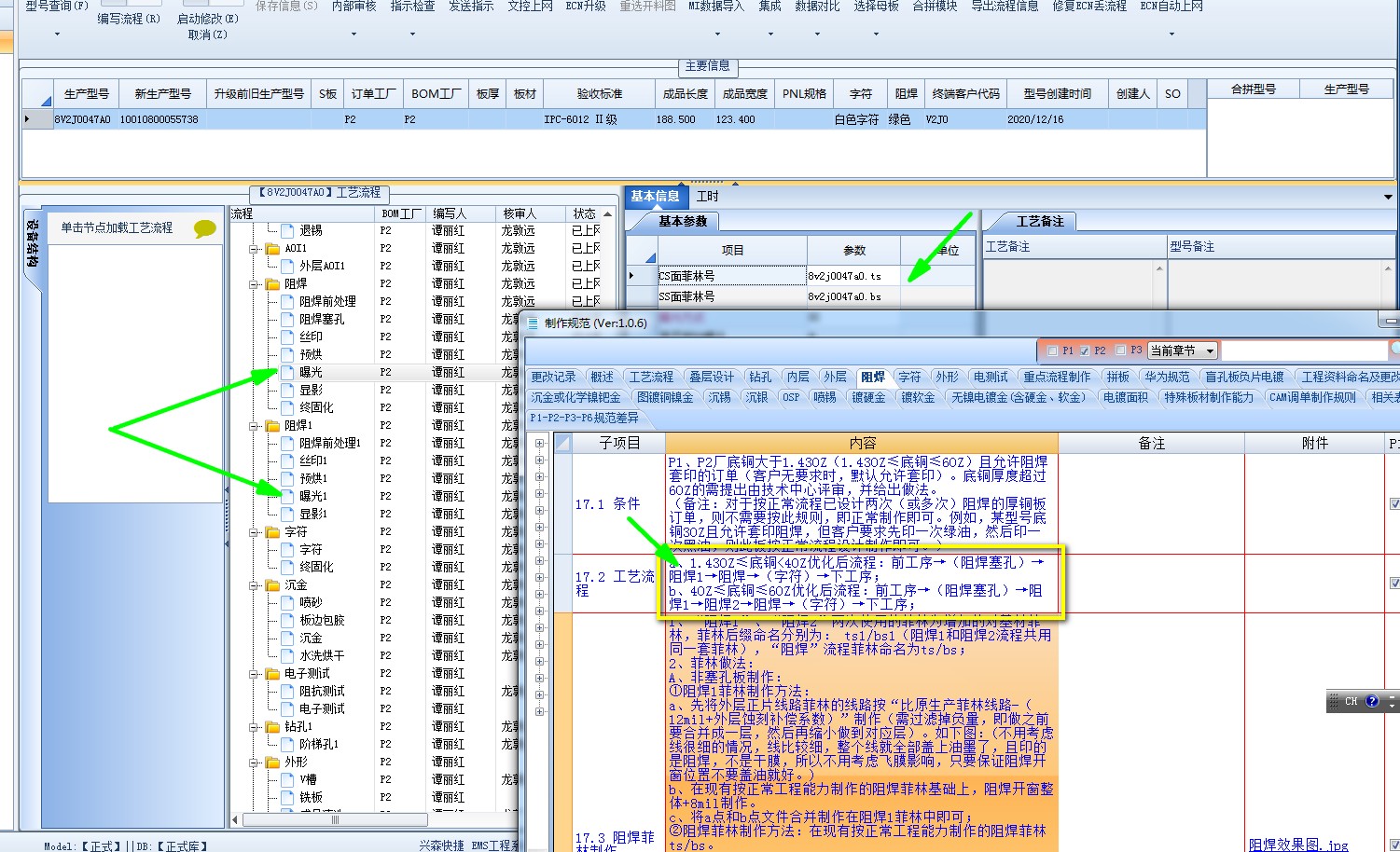Open the 沉金或化学镍钯金 tab
Viewport: 1400px width, 852px height.
click(575, 398)
